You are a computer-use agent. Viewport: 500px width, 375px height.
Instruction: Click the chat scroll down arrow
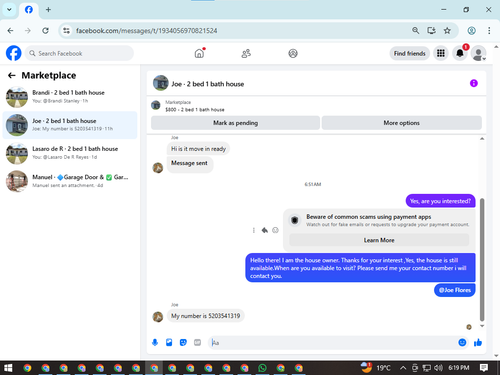click(482, 326)
